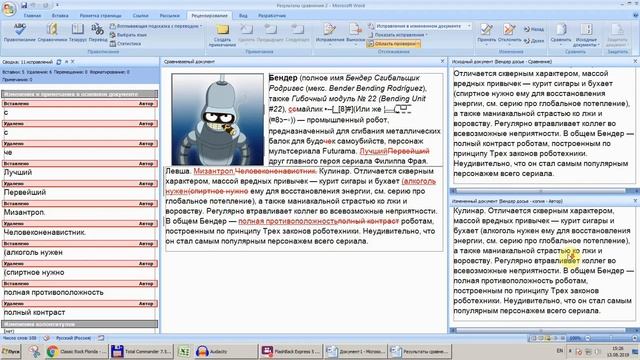Switch to Вставка tab
This screenshot has height=360, width=640.
click(x=60, y=16)
